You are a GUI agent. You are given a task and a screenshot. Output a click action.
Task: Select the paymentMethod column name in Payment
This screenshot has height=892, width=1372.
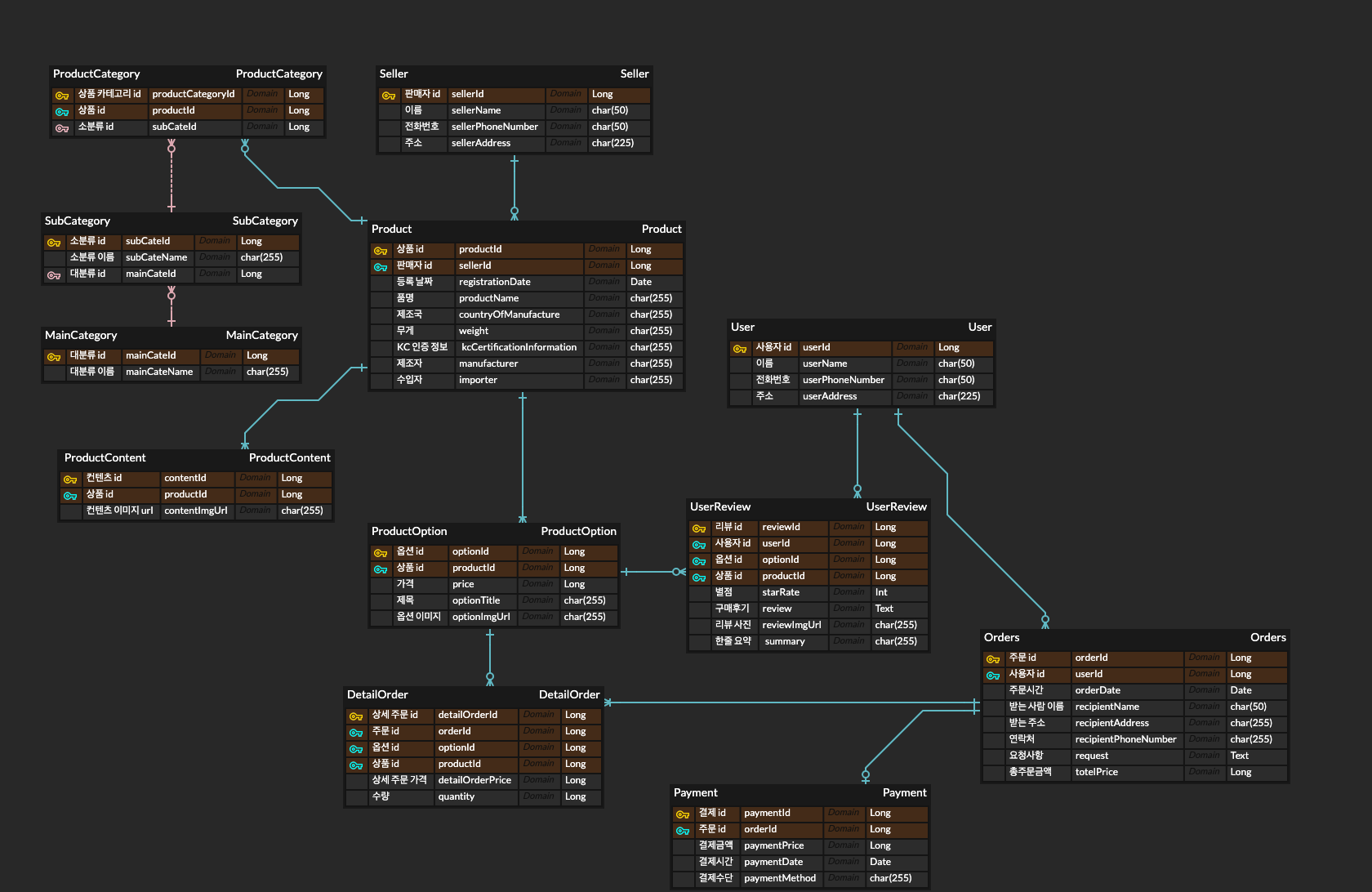tap(779, 878)
